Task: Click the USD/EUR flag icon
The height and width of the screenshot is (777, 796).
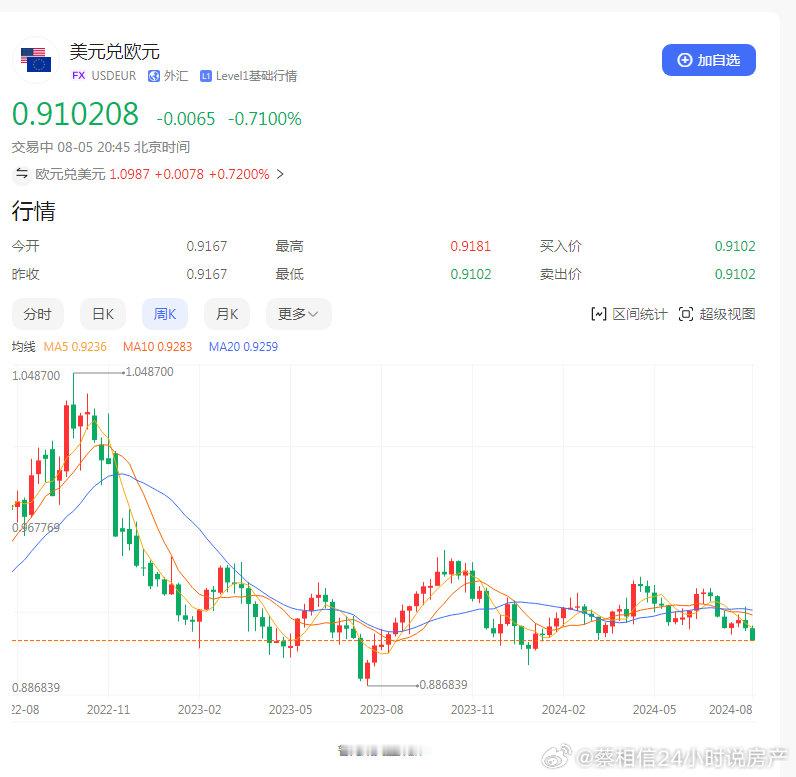Action: tap(36, 60)
